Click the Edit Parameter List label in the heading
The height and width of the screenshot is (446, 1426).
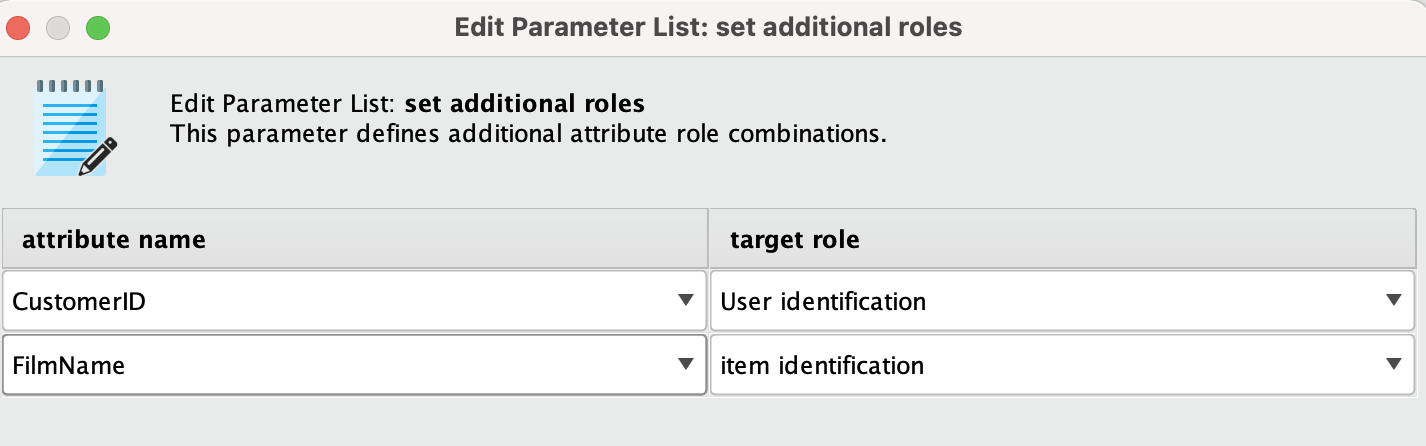point(286,104)
